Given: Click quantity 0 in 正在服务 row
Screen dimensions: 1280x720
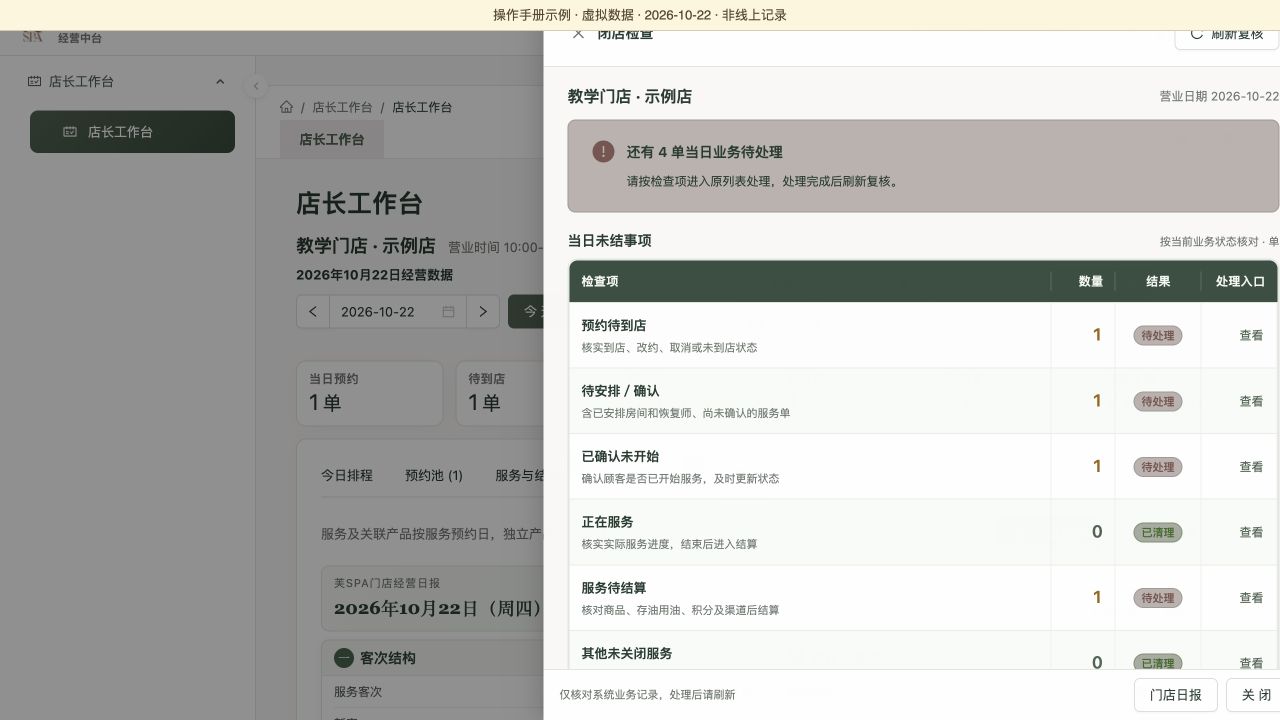Looking at the screenshot, I should point(1097,533).
